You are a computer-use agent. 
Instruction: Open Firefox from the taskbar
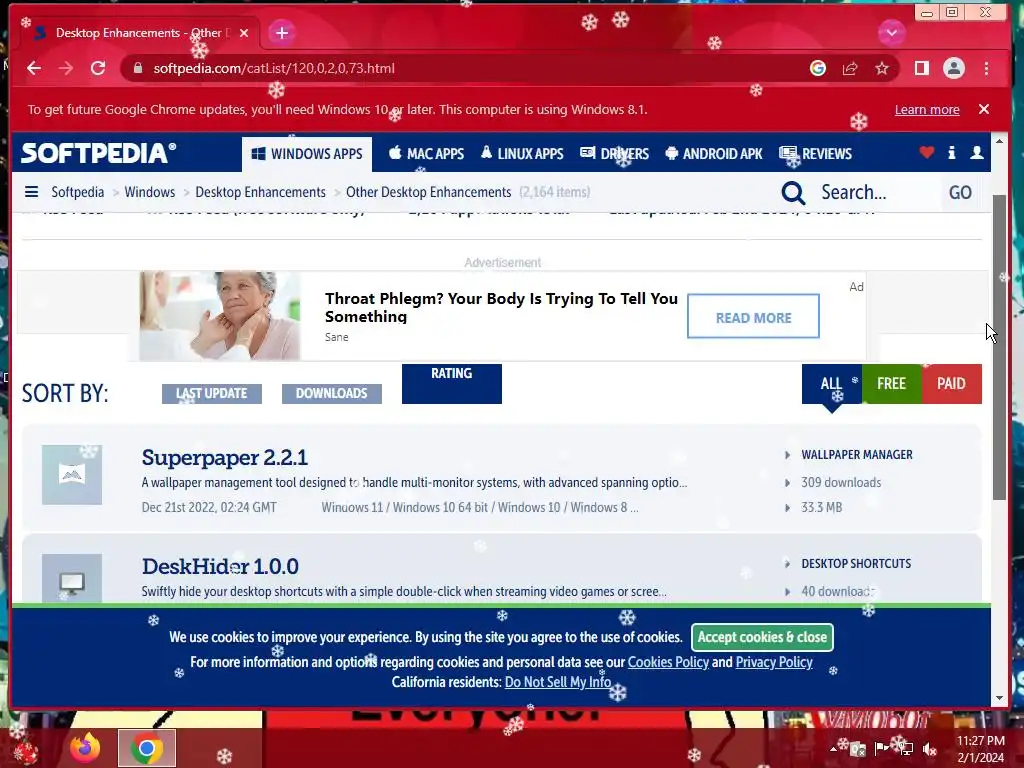(86, 748)
